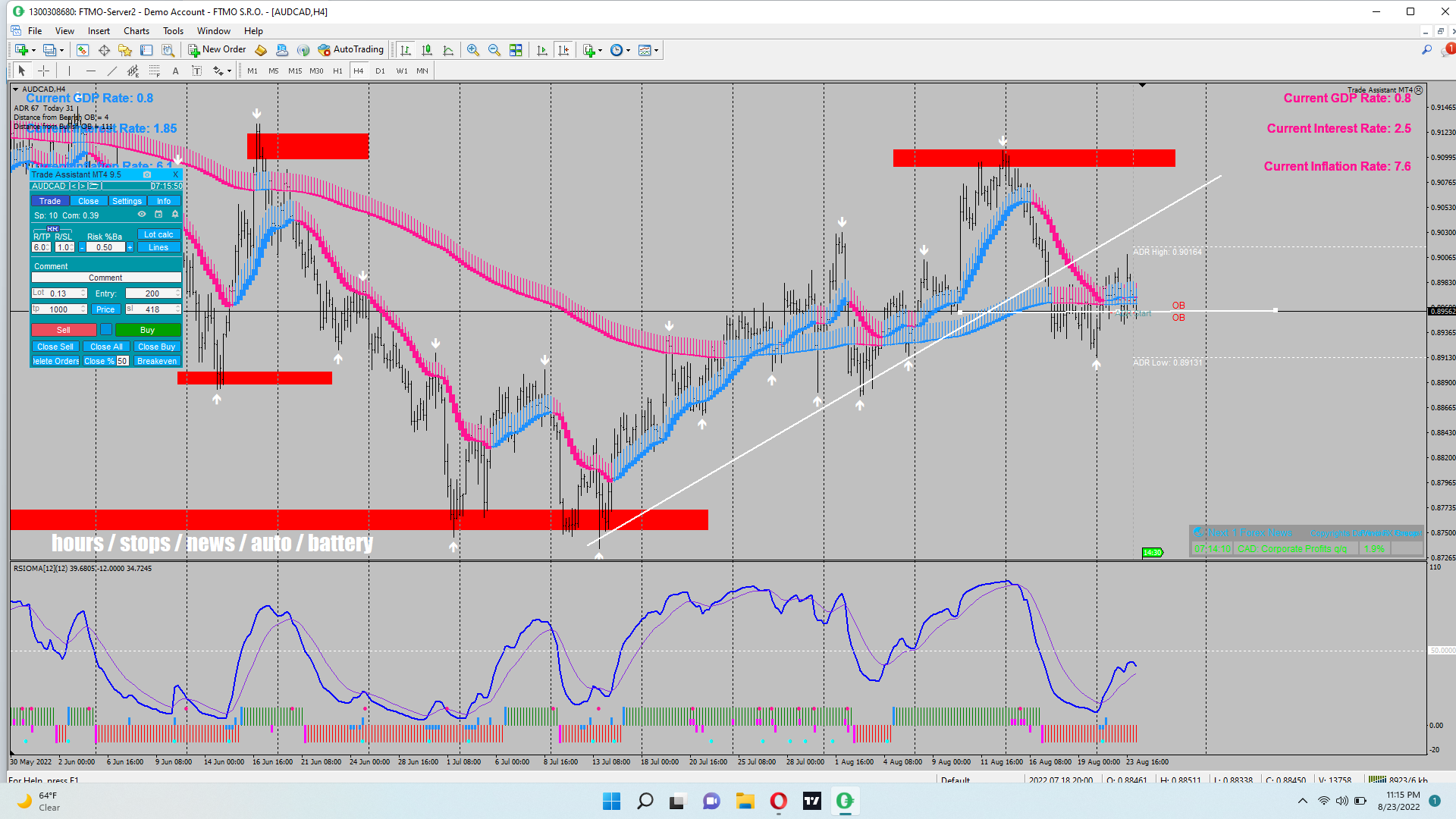The height and width of the screenshot is (819, 1456).
Task: Open the Tile Windows icon in toolbar
Action: [516, 50]
